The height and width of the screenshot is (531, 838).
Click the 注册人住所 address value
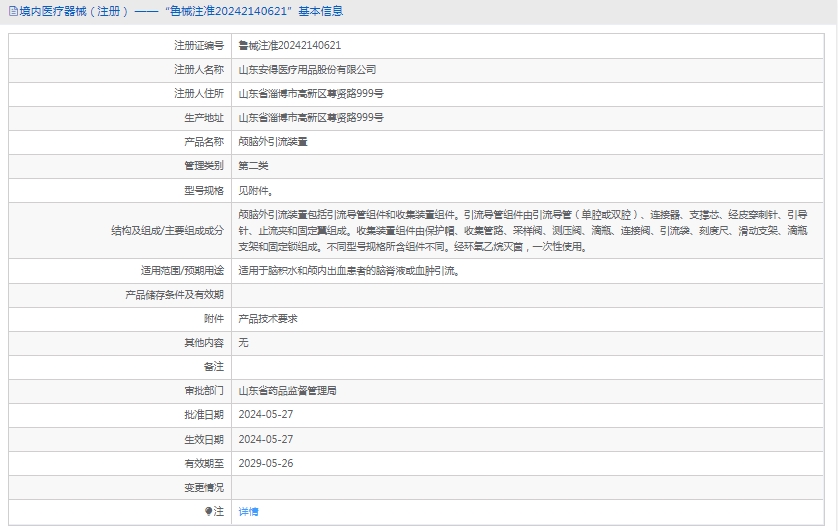311,94
